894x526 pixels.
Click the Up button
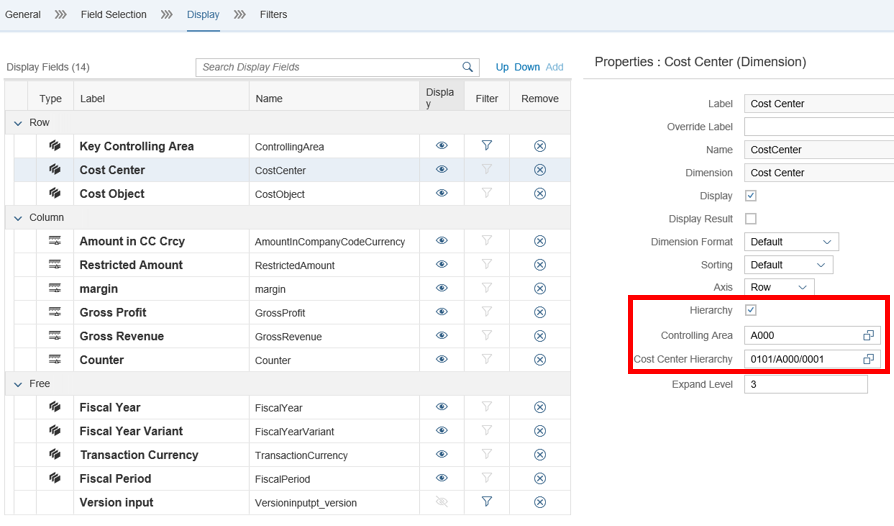[x=502, y=67]
